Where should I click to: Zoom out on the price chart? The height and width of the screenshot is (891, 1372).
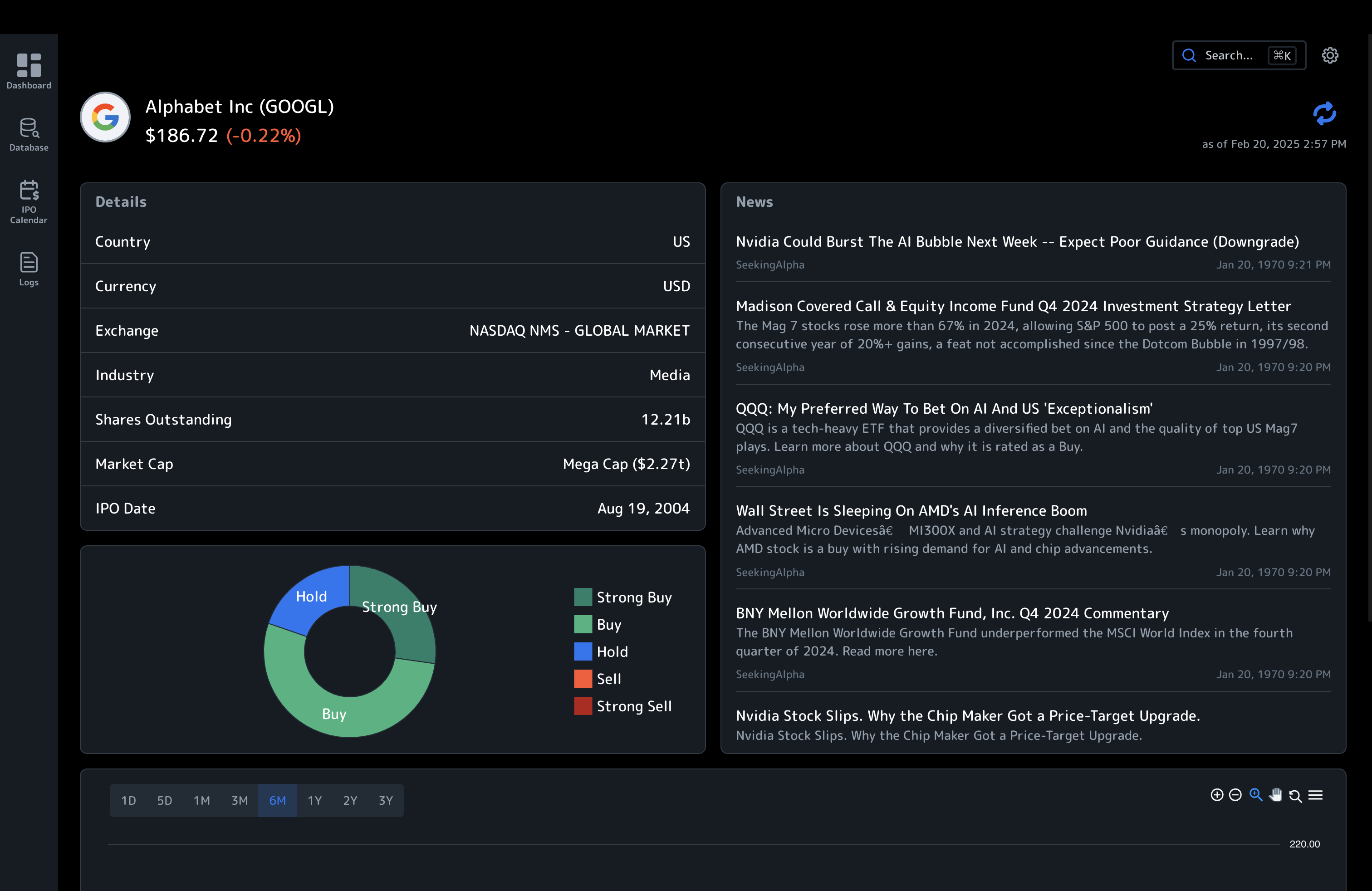tap(1235, 795)
